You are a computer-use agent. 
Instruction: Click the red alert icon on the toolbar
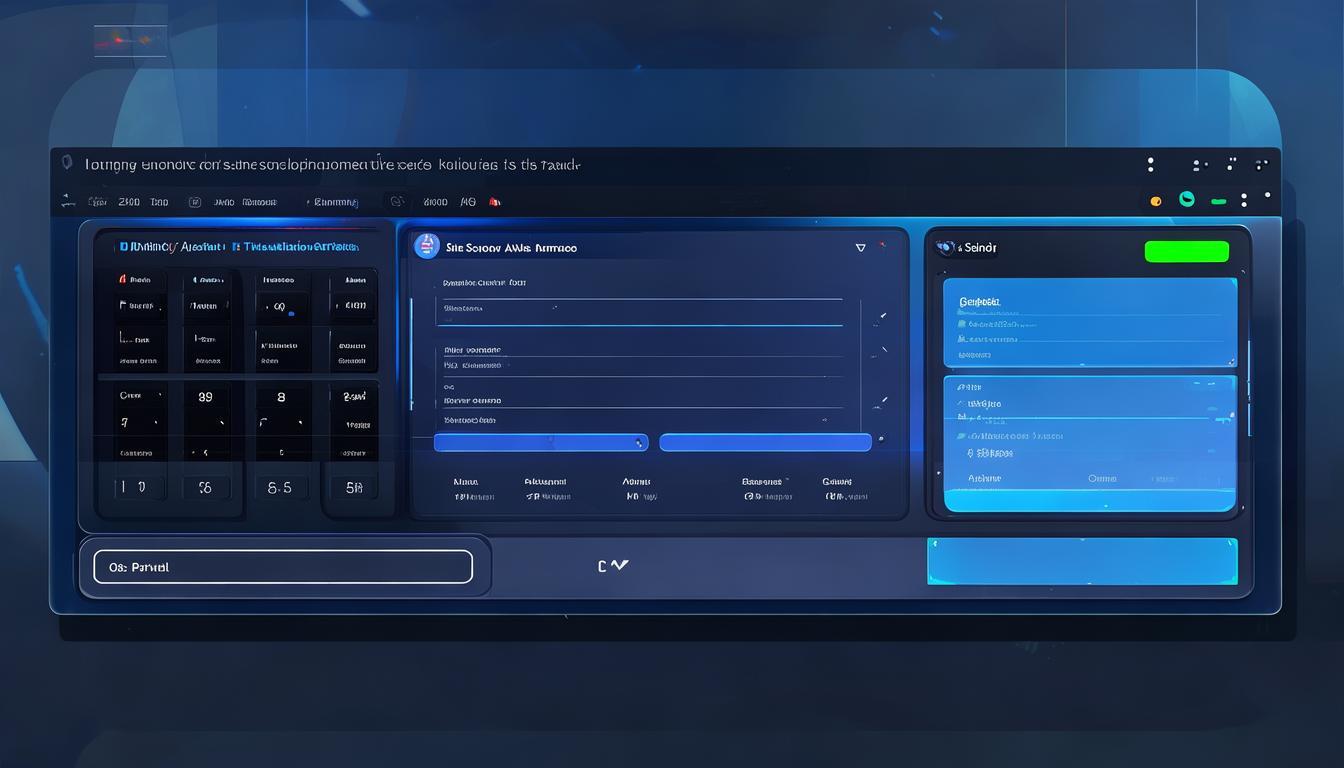pos(494,201)
